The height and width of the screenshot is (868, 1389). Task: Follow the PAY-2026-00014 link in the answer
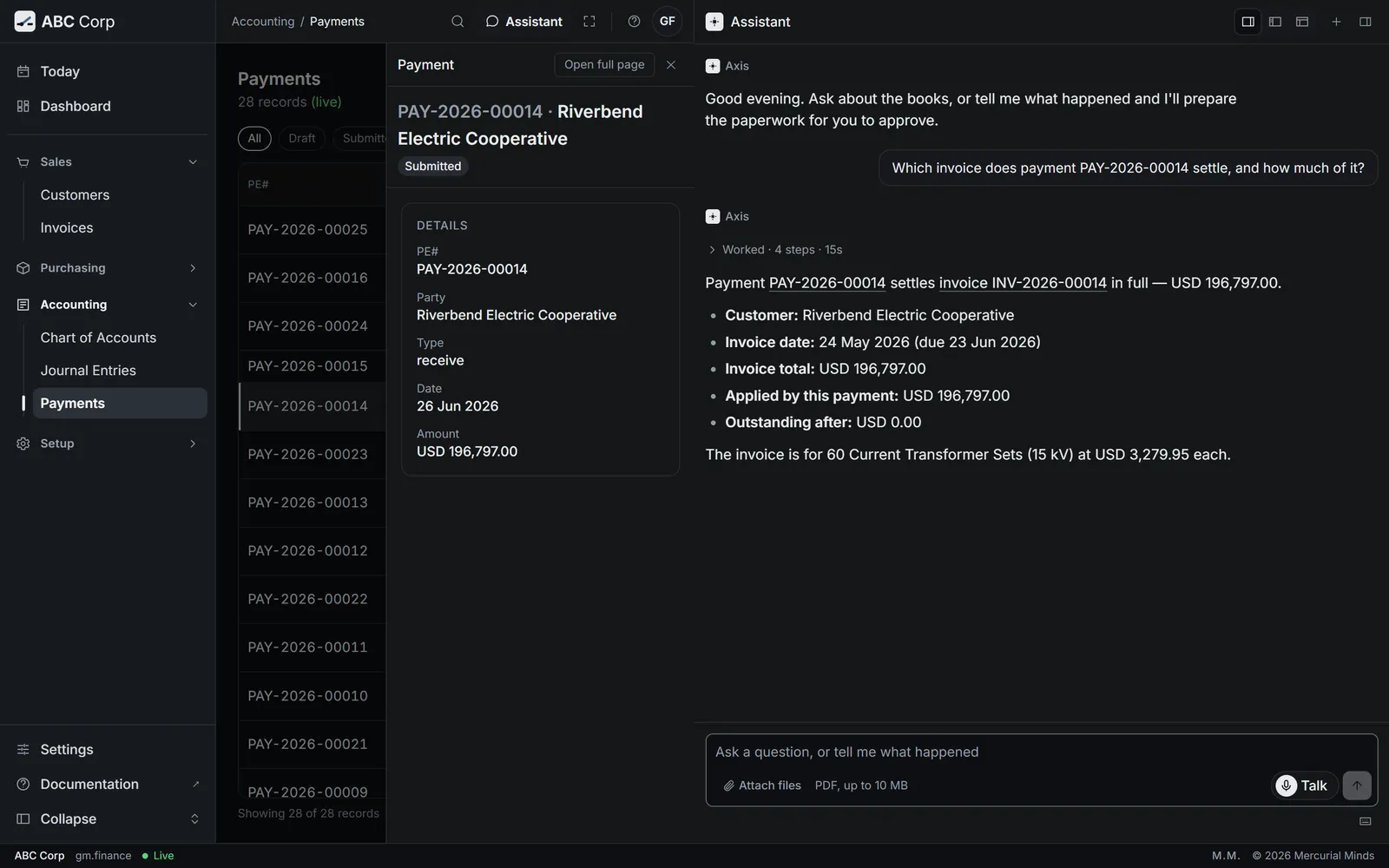click(827, 283)
